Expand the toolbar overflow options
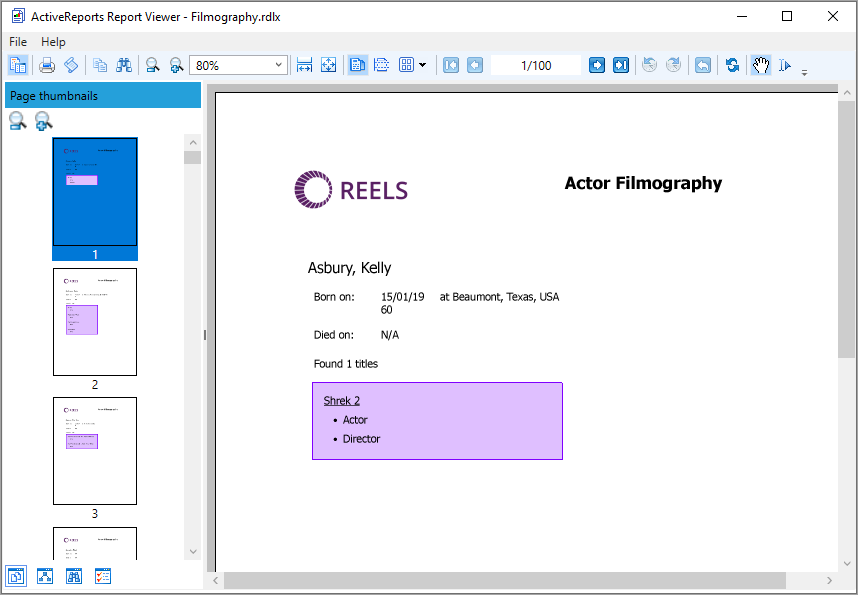The image size is (858, 595). (804, 72)
